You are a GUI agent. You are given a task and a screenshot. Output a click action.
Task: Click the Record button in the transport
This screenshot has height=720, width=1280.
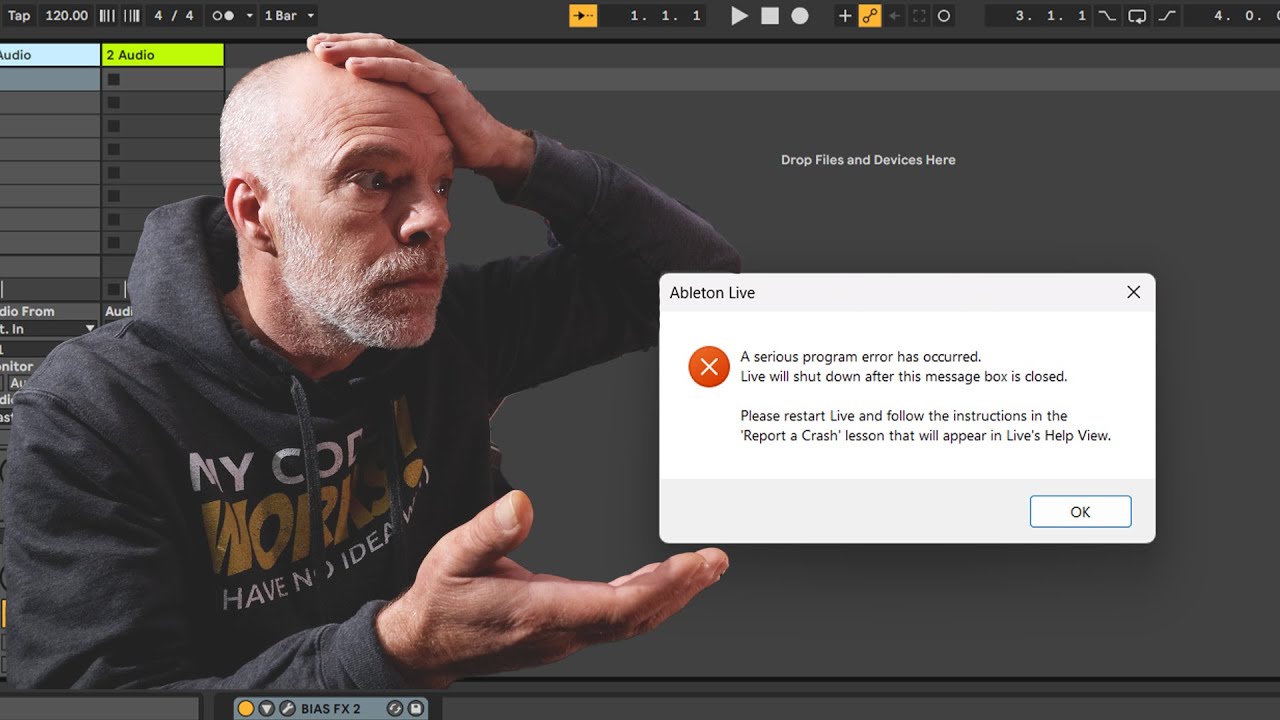(x=800, y=16)
